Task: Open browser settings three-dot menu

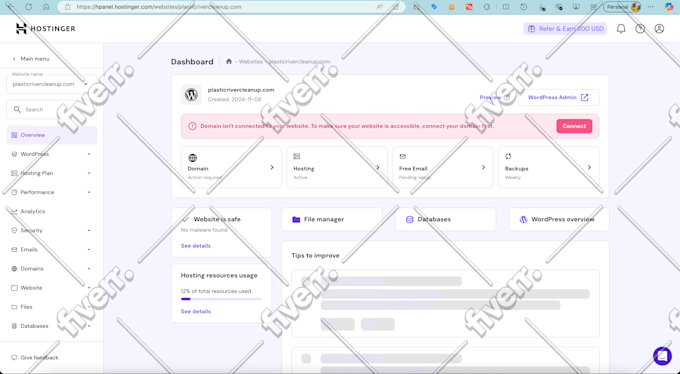Action: (x=651, y=7)
